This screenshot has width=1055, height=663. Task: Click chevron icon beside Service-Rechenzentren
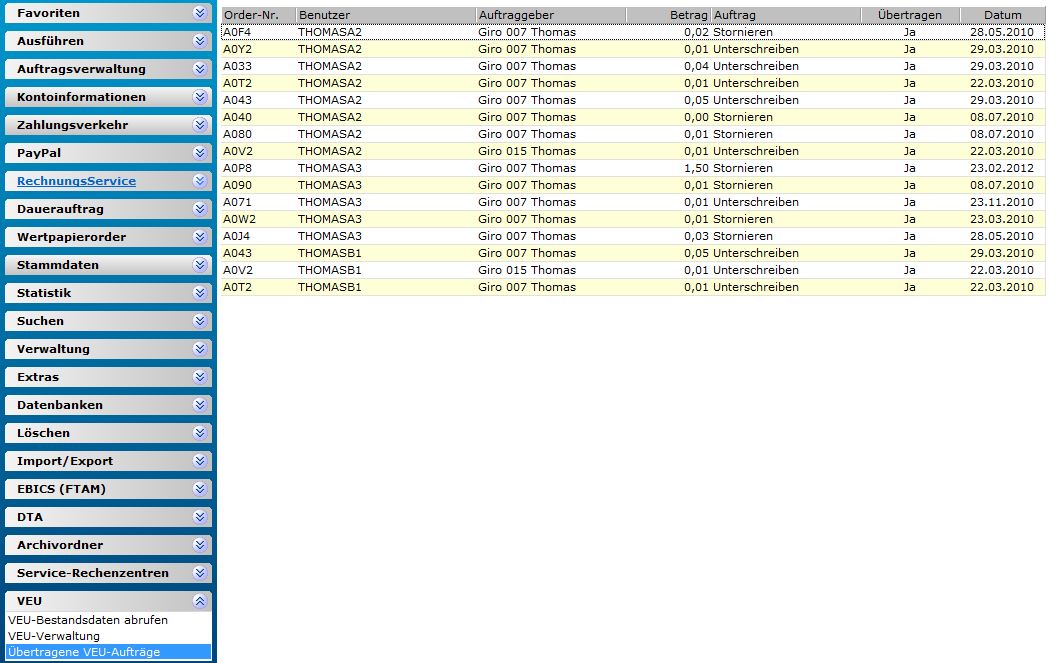200,573
